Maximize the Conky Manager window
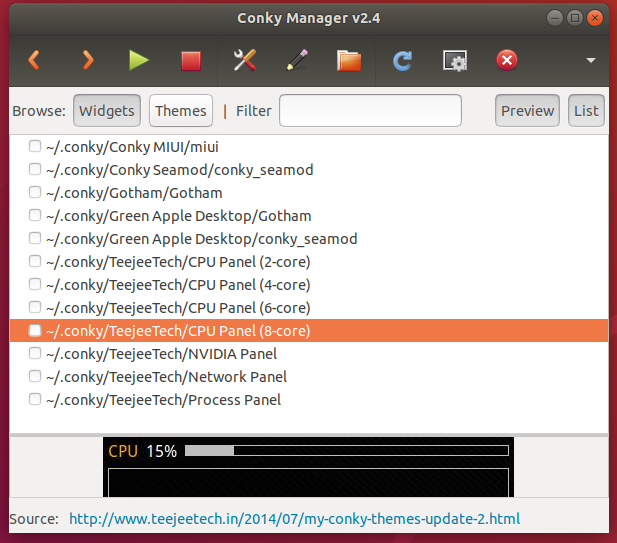 pyautogui.click(x=575, y=18)
